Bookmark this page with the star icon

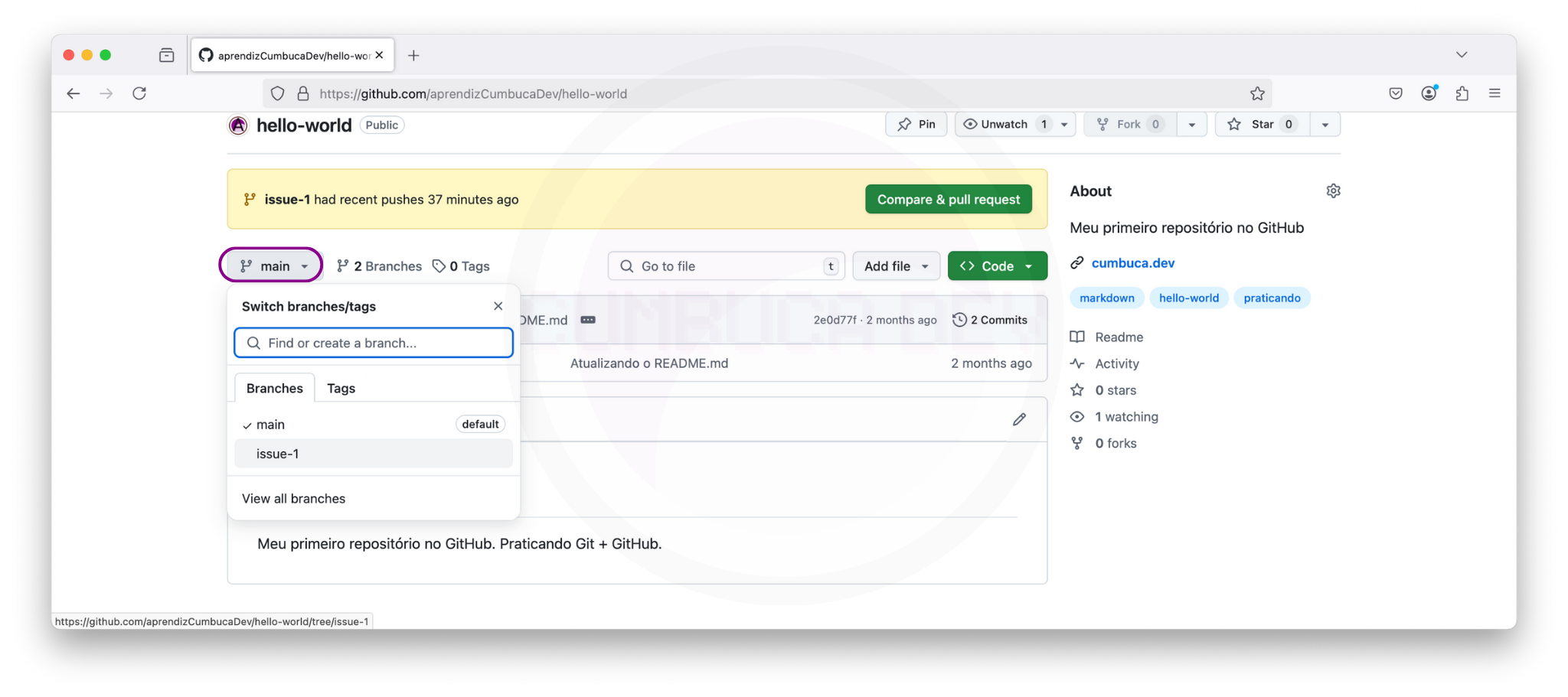coord(1257,93)
